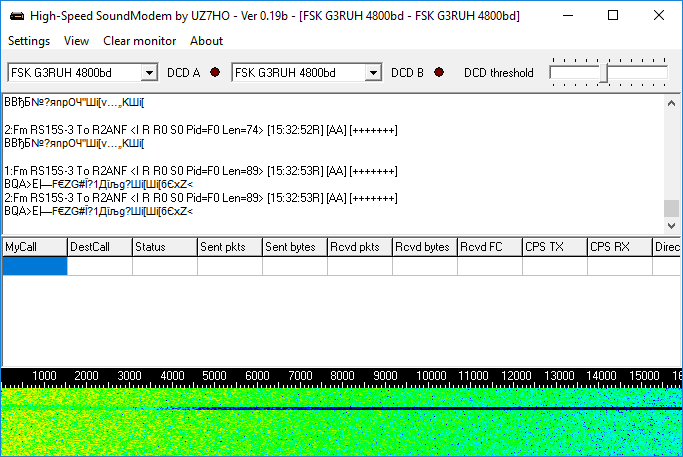Click the CPS RX column header

[619, 247]
